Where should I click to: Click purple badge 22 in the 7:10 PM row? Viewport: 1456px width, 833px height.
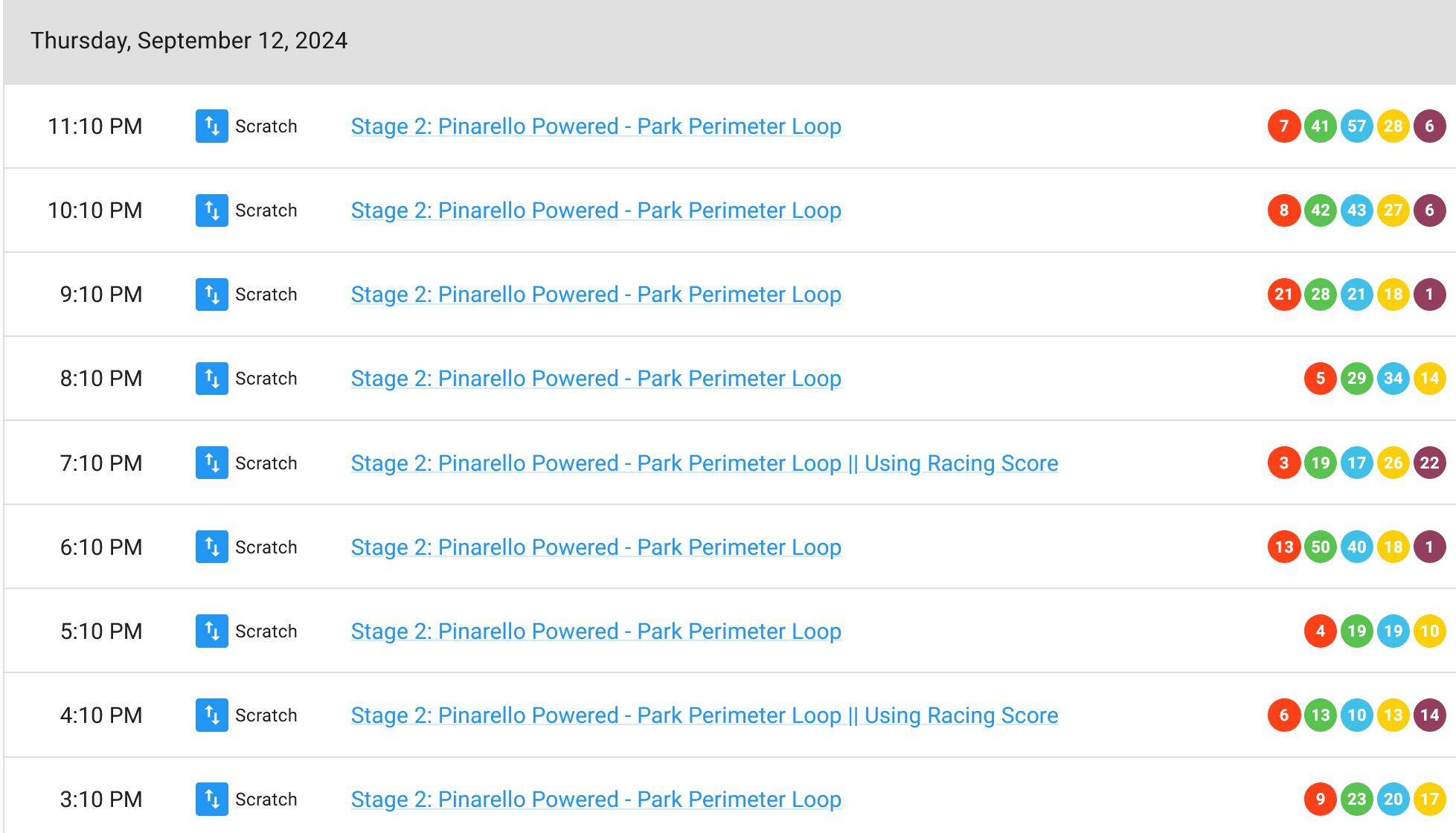coord(1429,463)
